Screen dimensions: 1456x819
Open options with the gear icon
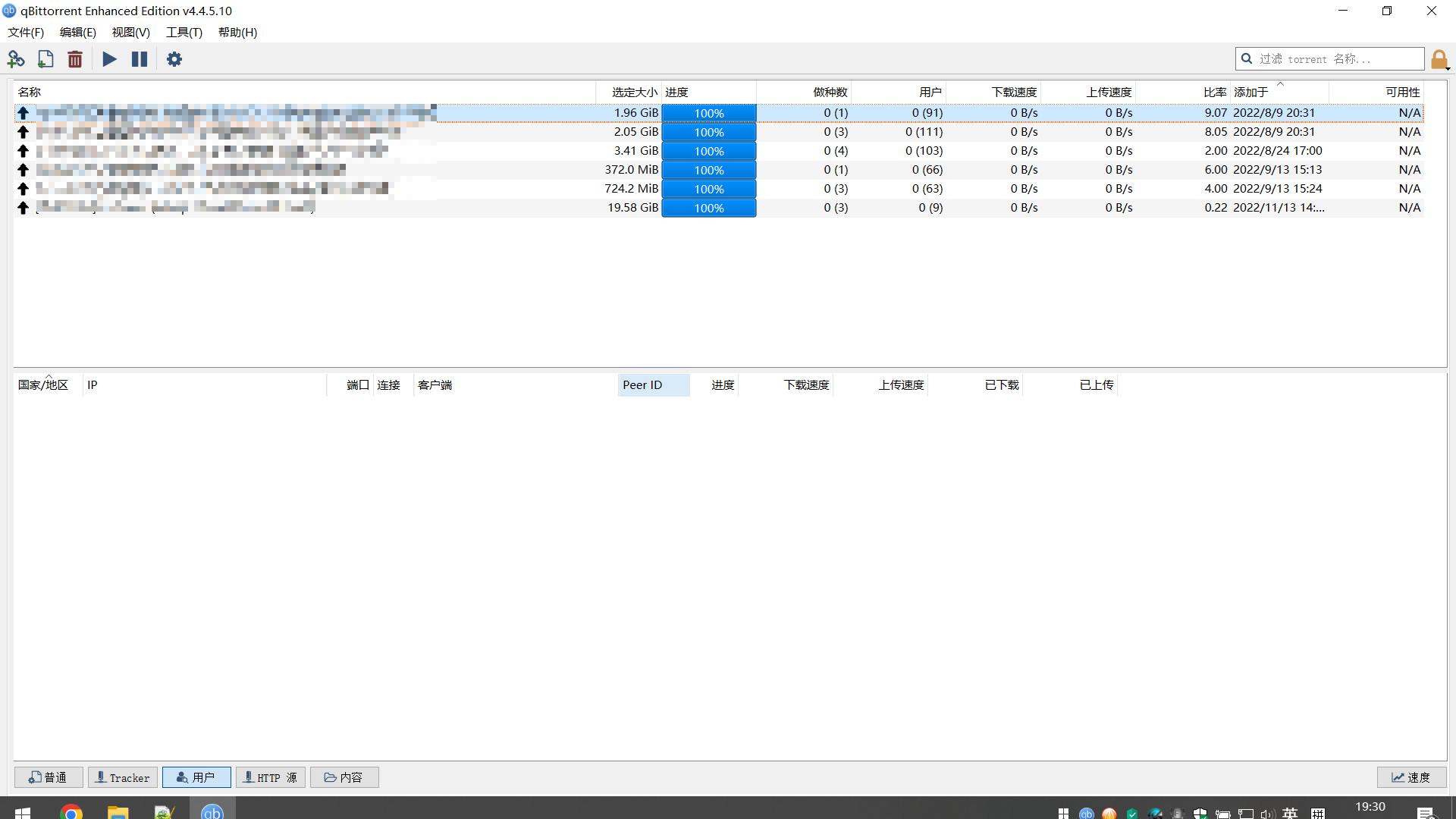tap(174, 59)
